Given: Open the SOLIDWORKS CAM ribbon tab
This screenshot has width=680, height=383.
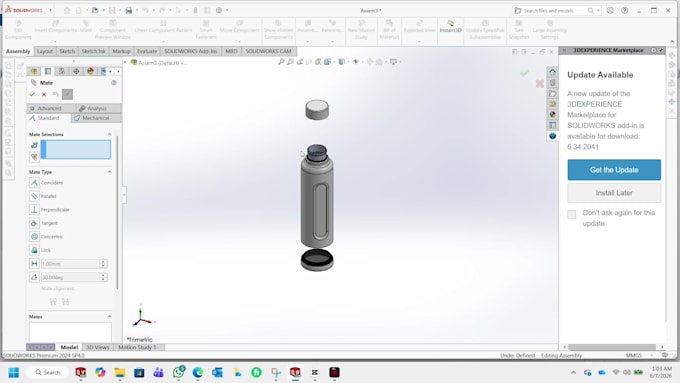Looking at the screenshot, I should tap(268, 51).
